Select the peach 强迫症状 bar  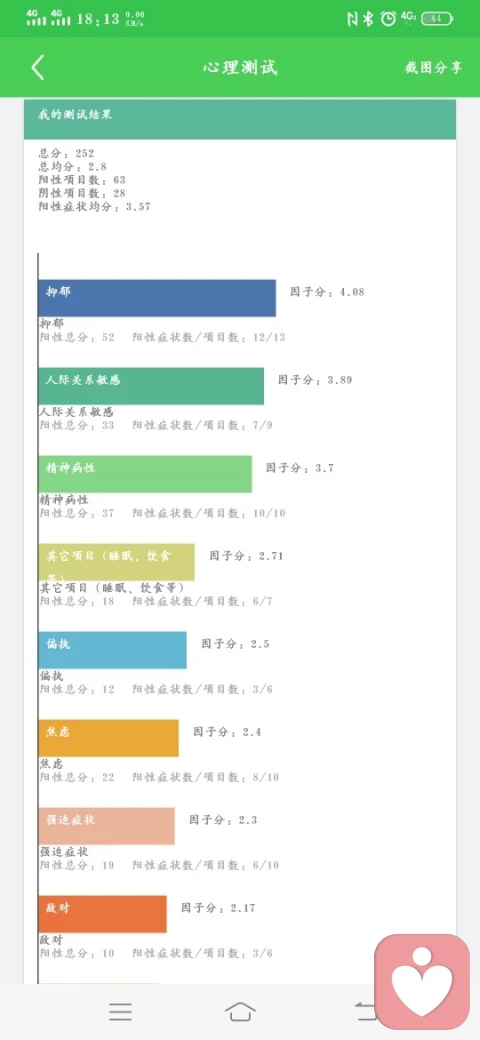point(106,826)
